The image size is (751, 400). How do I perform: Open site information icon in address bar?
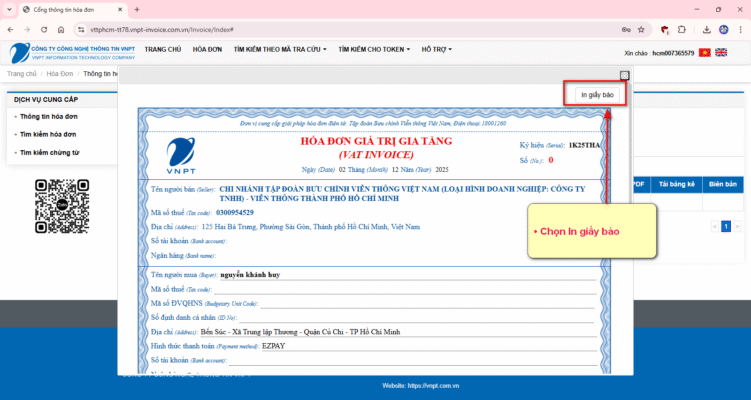click(x=81, y=30)
